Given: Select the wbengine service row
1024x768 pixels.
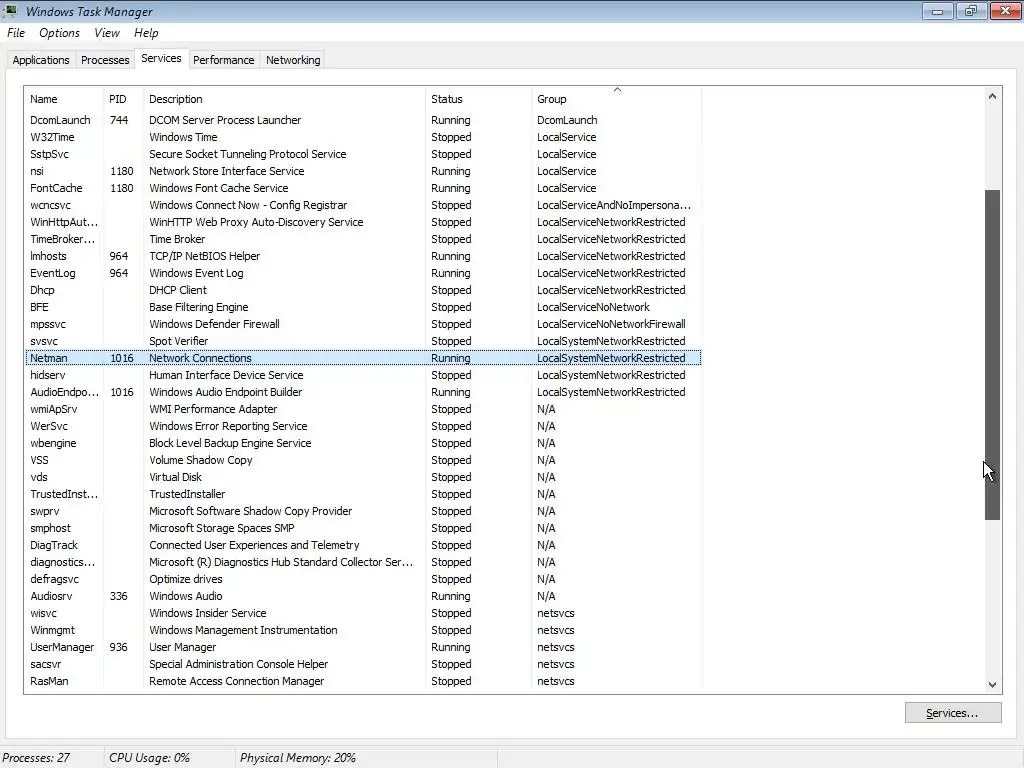Looking at the screenshot, I should click(x=363, y=443).
